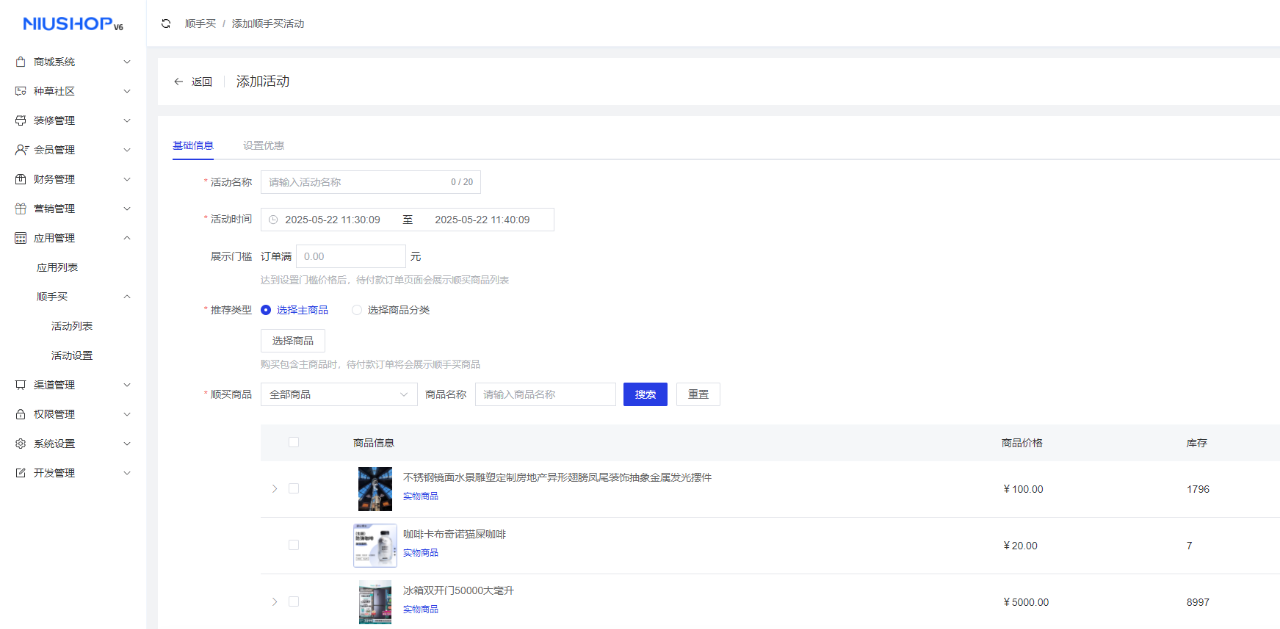
Task: Tick the select-all checkbox in table header
Action: [x=294, y=443]
